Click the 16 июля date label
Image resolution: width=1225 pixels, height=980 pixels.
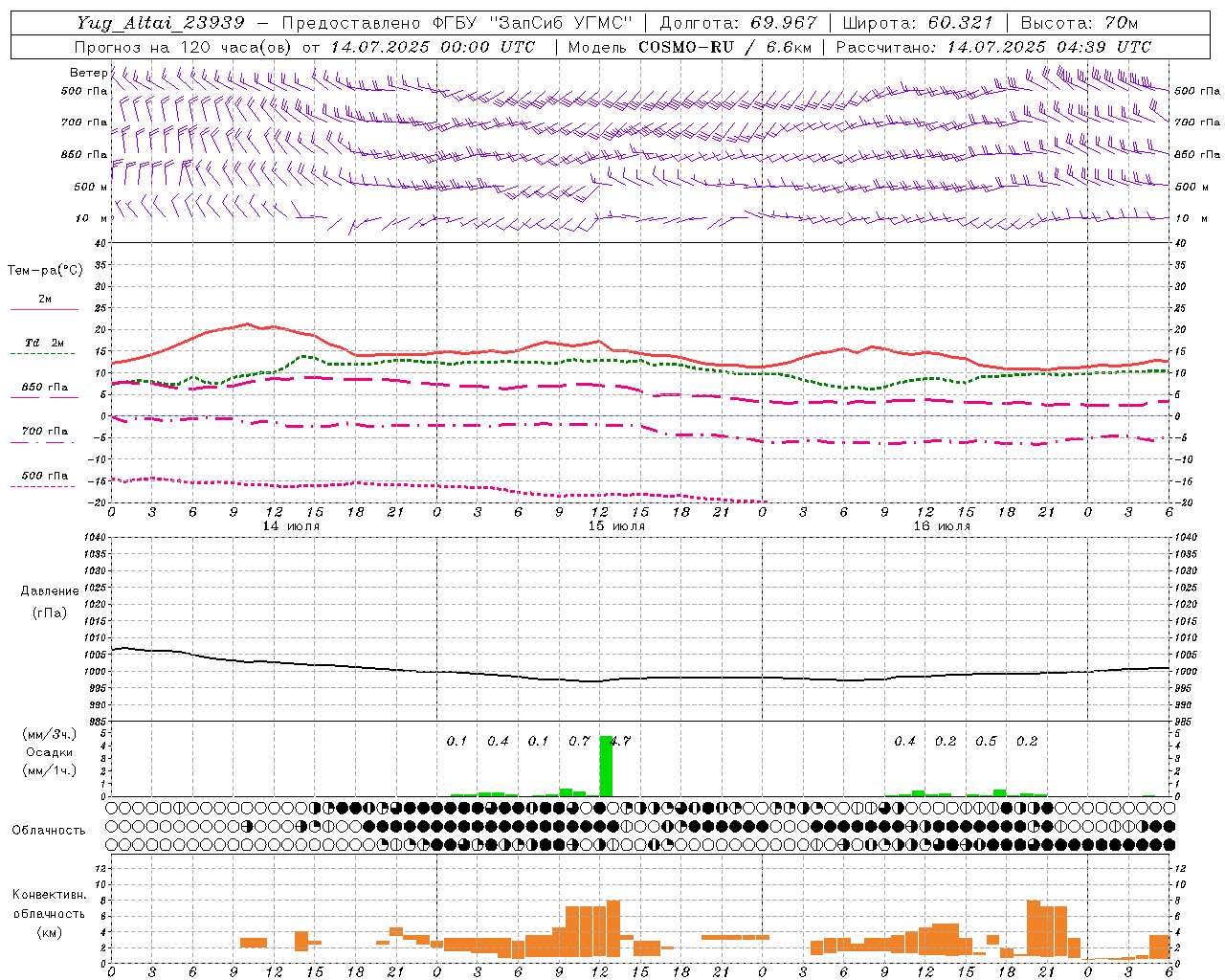click(941, 526)
